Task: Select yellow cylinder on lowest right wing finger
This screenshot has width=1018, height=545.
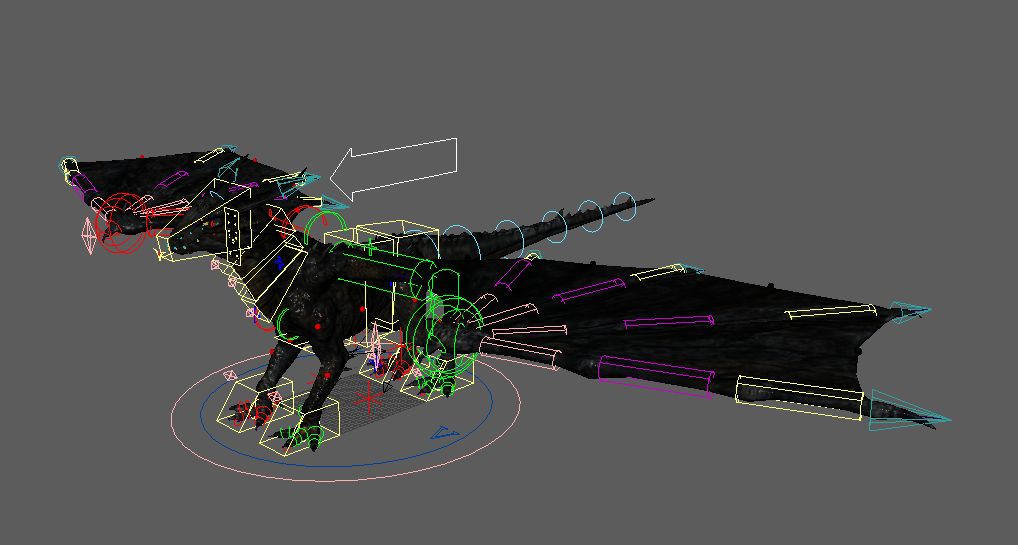Action: point(800,397)
